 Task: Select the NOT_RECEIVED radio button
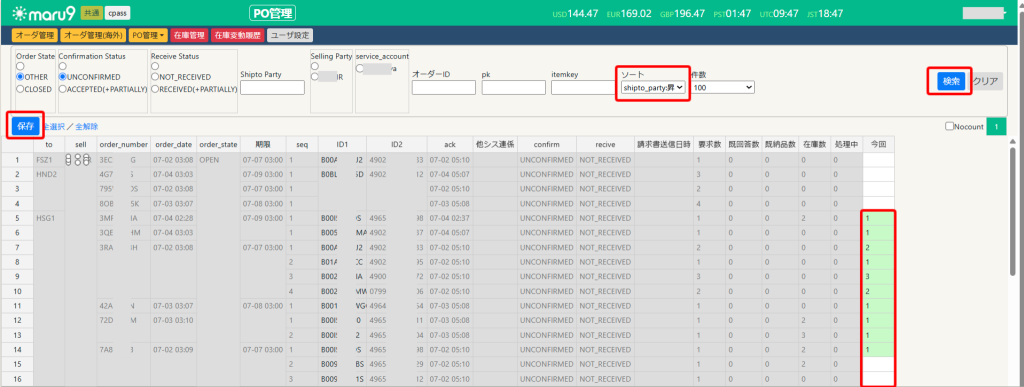(155, 77)
